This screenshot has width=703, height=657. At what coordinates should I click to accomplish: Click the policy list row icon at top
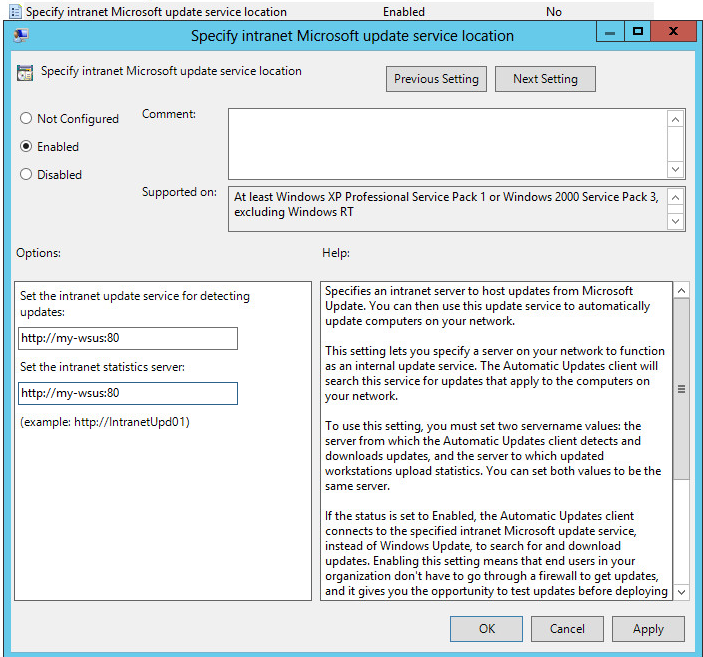pos(15,12)
